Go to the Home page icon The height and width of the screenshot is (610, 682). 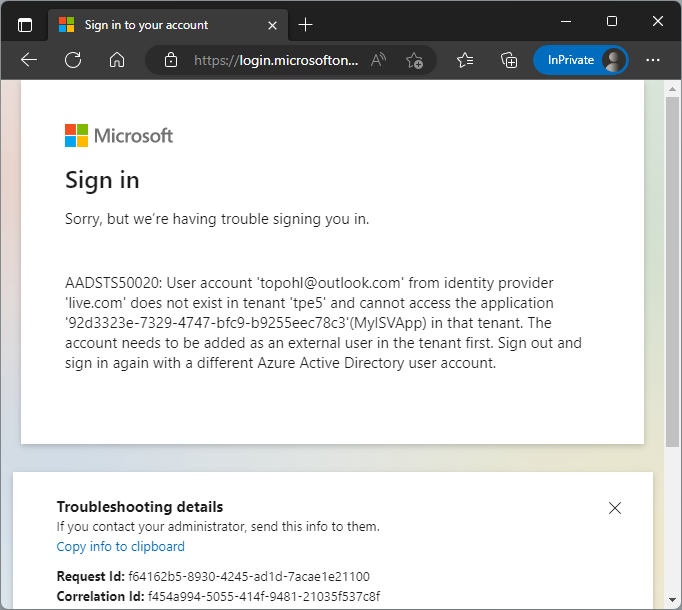pyautogui.click(x=117, y=60)
